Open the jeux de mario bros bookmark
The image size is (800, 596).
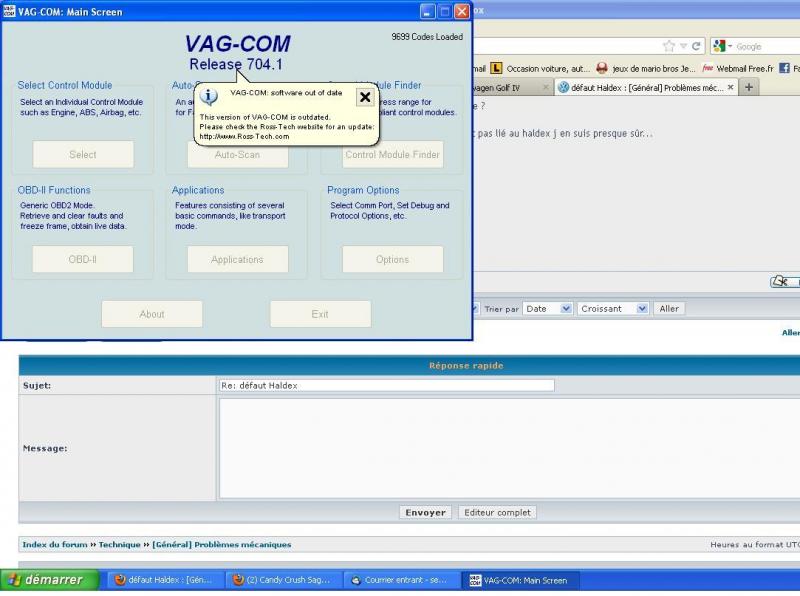[x=646, y=68]
